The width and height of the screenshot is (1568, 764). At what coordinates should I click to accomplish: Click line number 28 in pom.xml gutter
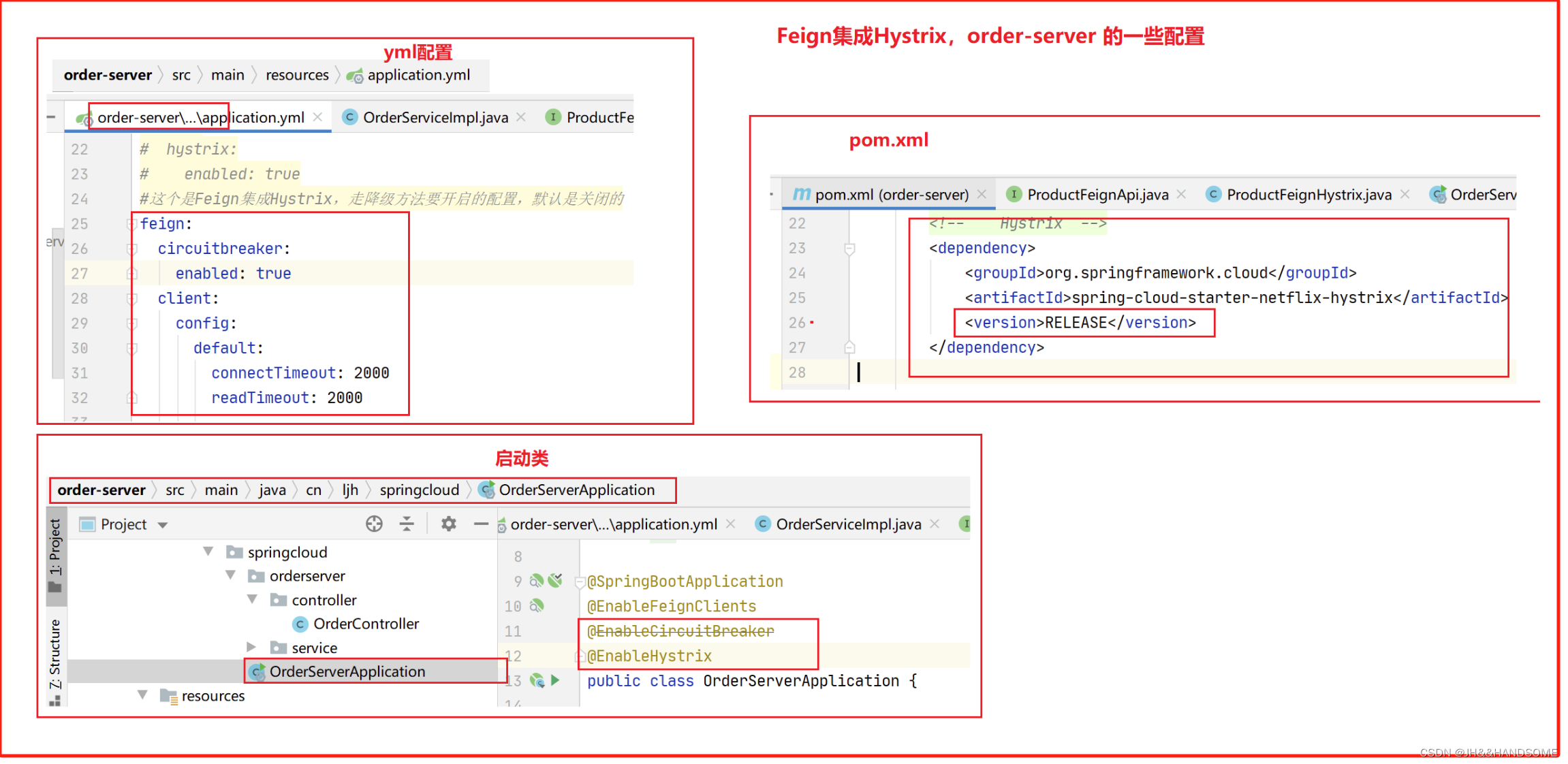point(797,372)
